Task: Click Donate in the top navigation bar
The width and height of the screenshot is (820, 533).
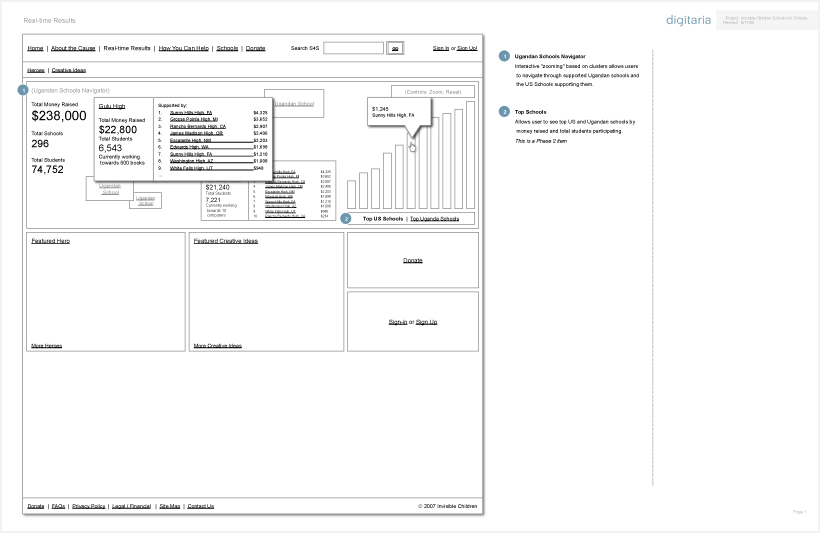Action: 256,48
